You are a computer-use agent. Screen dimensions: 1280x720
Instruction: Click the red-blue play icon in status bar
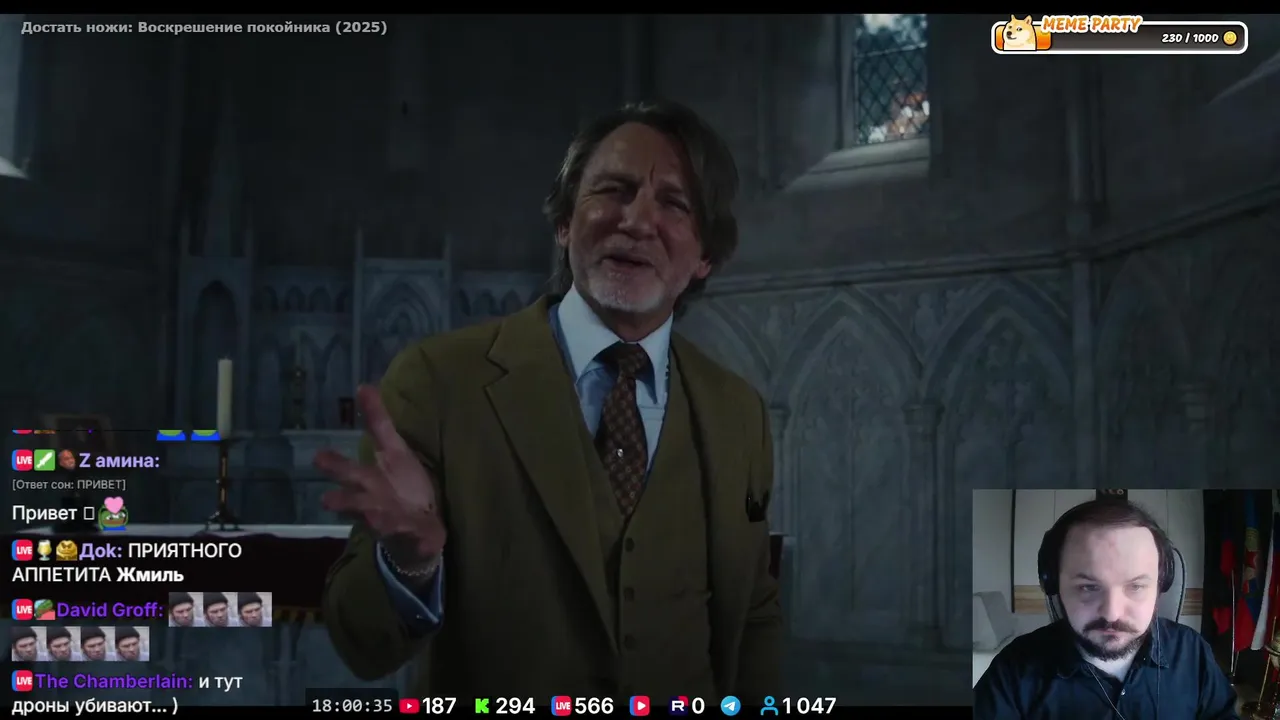(639, 706)
